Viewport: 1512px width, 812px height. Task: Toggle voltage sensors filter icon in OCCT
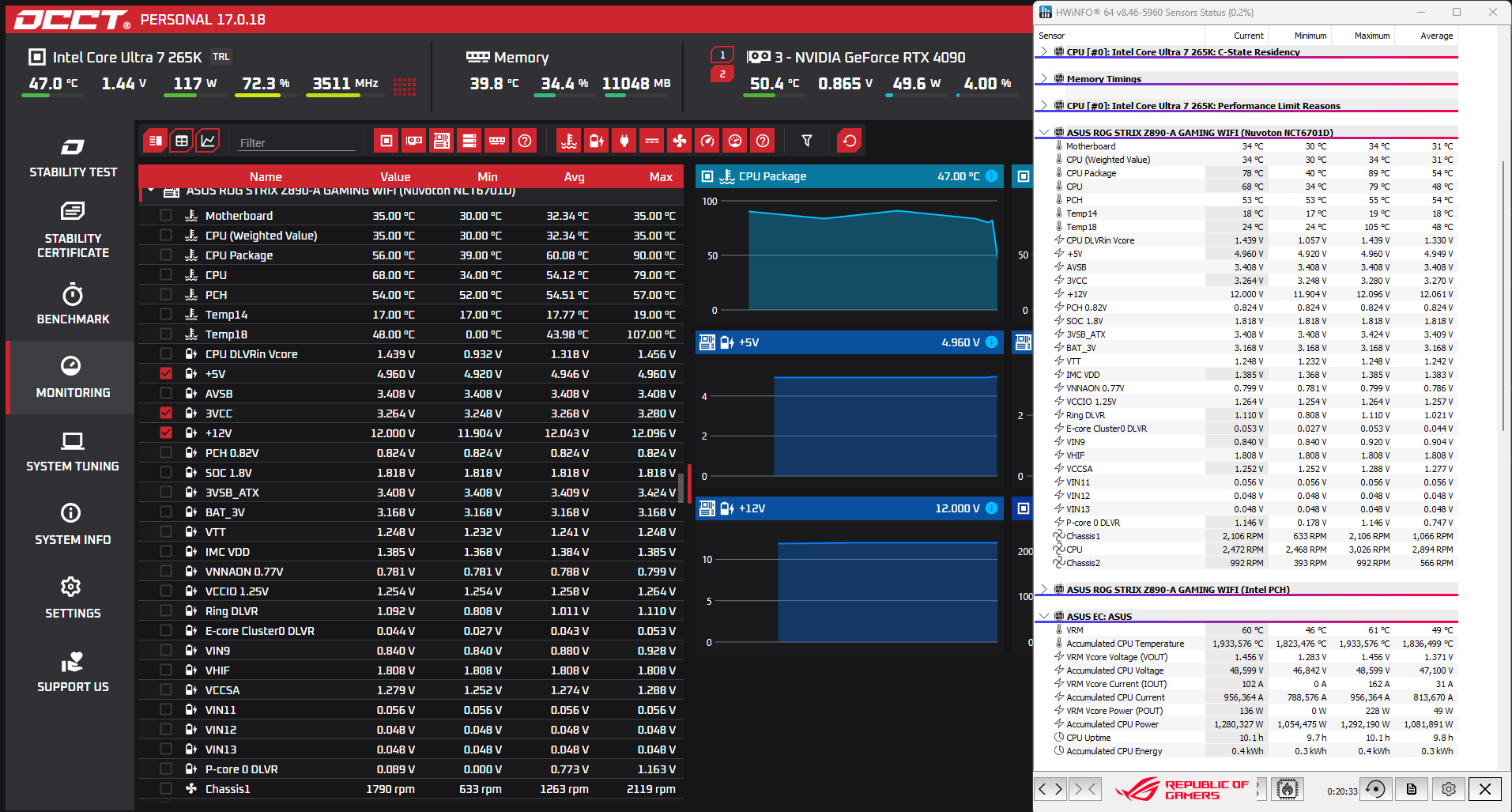click(597, 141)
